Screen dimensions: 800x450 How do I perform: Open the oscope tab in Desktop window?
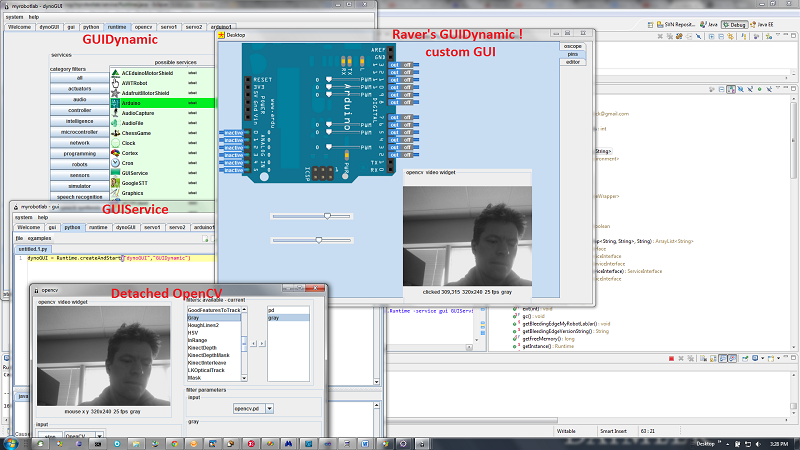click(x=572, y=46)
